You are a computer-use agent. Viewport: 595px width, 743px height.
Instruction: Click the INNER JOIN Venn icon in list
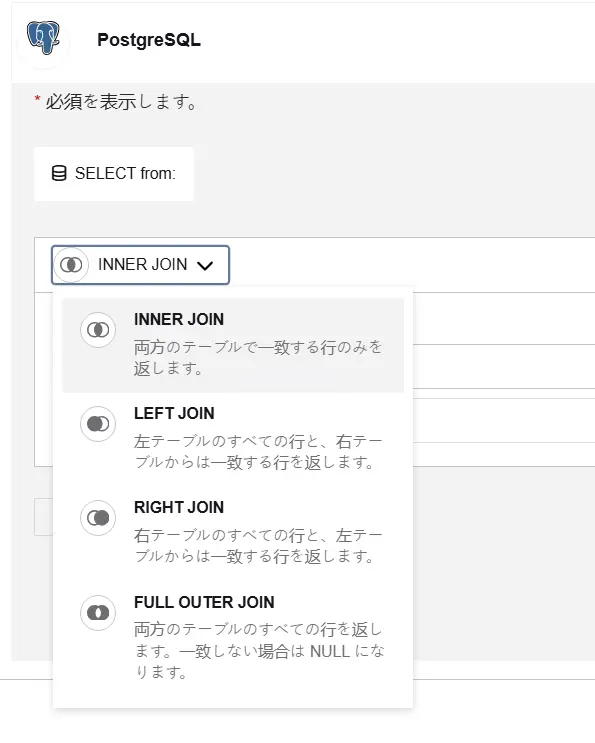(x=98, y=330)
